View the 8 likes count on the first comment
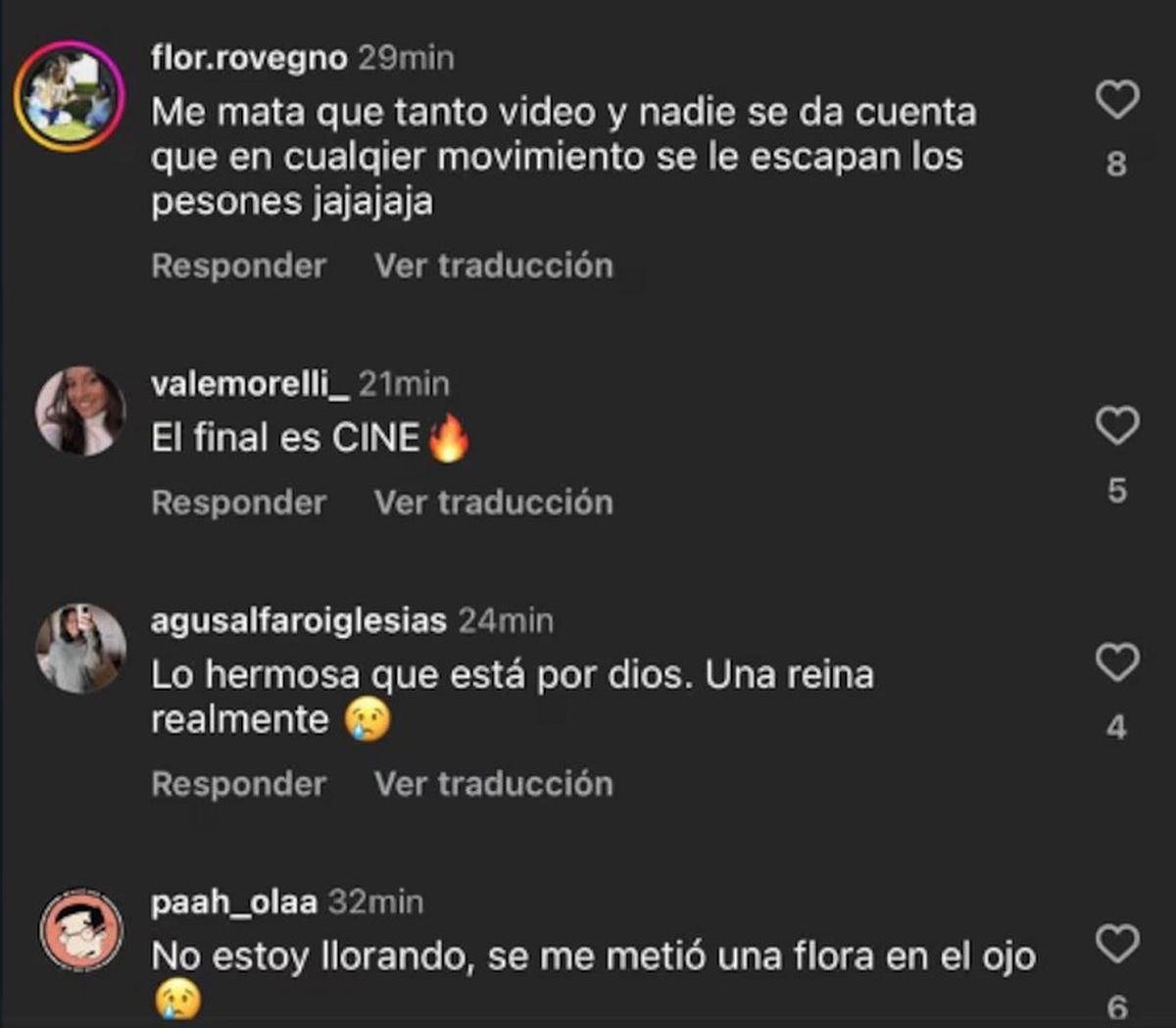This screenshot has height=1028, width=1176. click(1116, 164)
